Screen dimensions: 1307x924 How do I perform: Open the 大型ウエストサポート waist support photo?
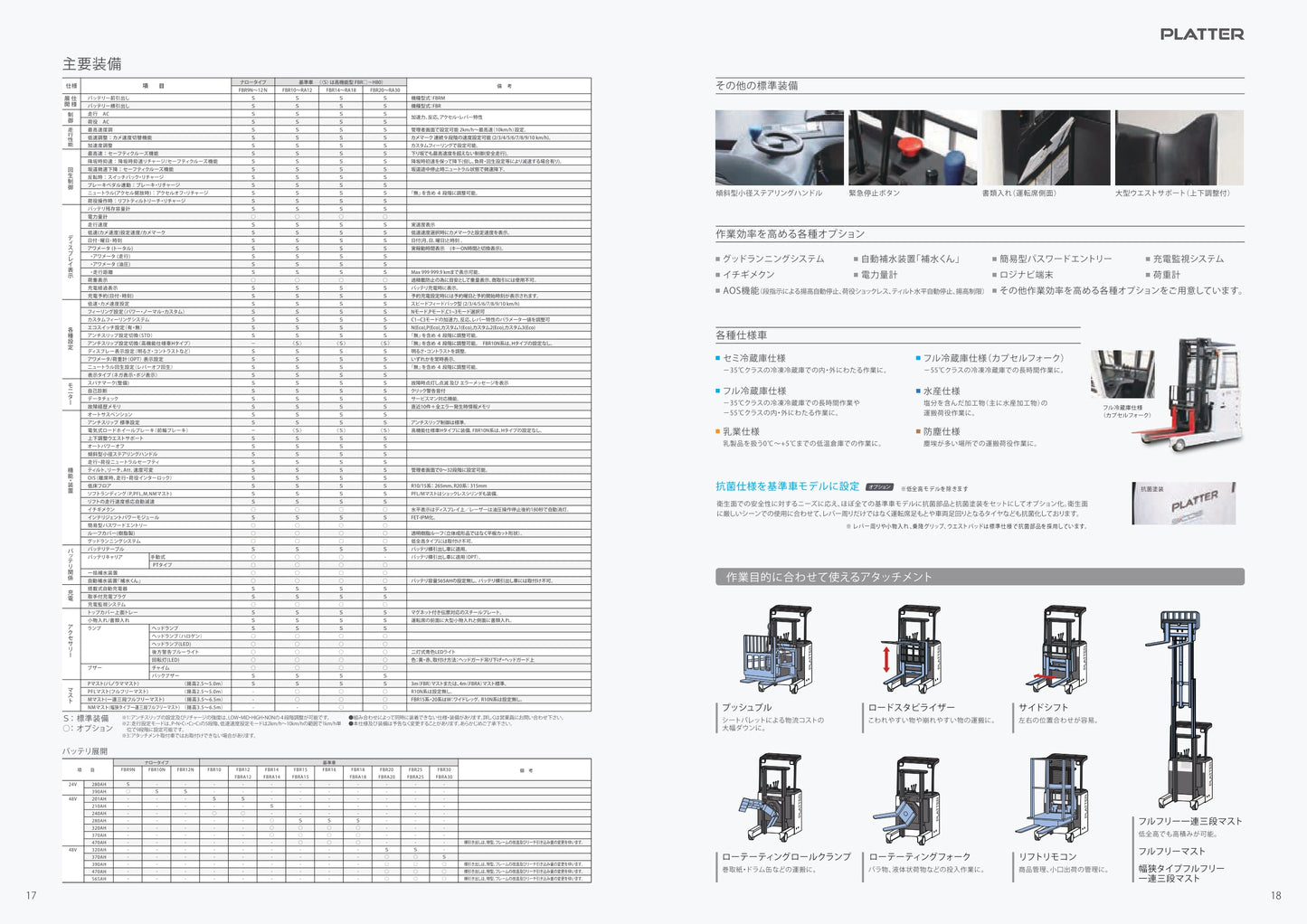[x=1179, y=147]
